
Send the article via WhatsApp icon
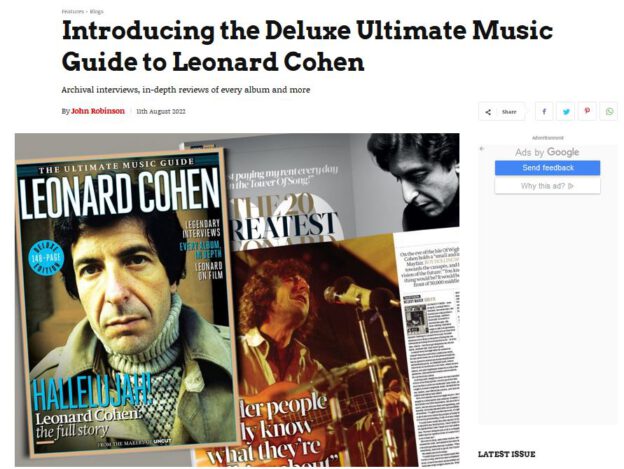(609, 111)
